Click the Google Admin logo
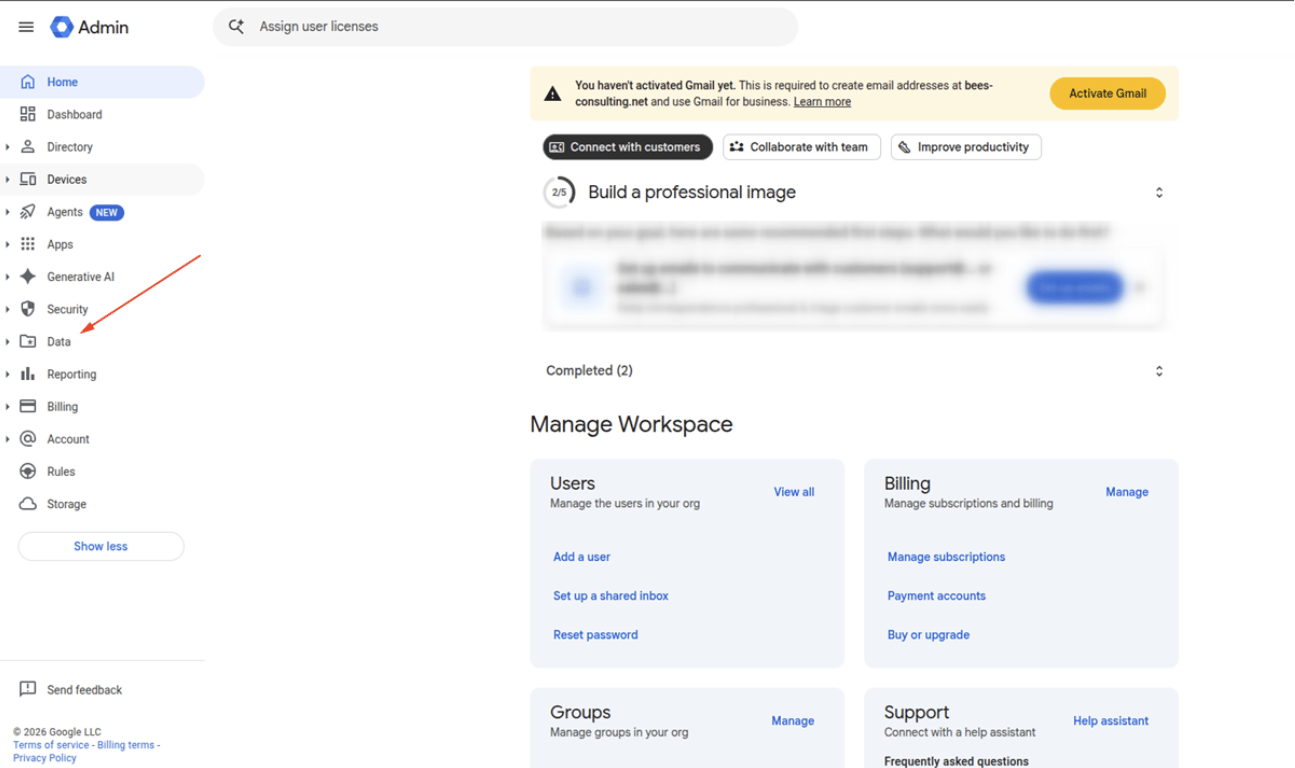The image size is (1295, 768). pyautogui.click(x=90, y=27)
